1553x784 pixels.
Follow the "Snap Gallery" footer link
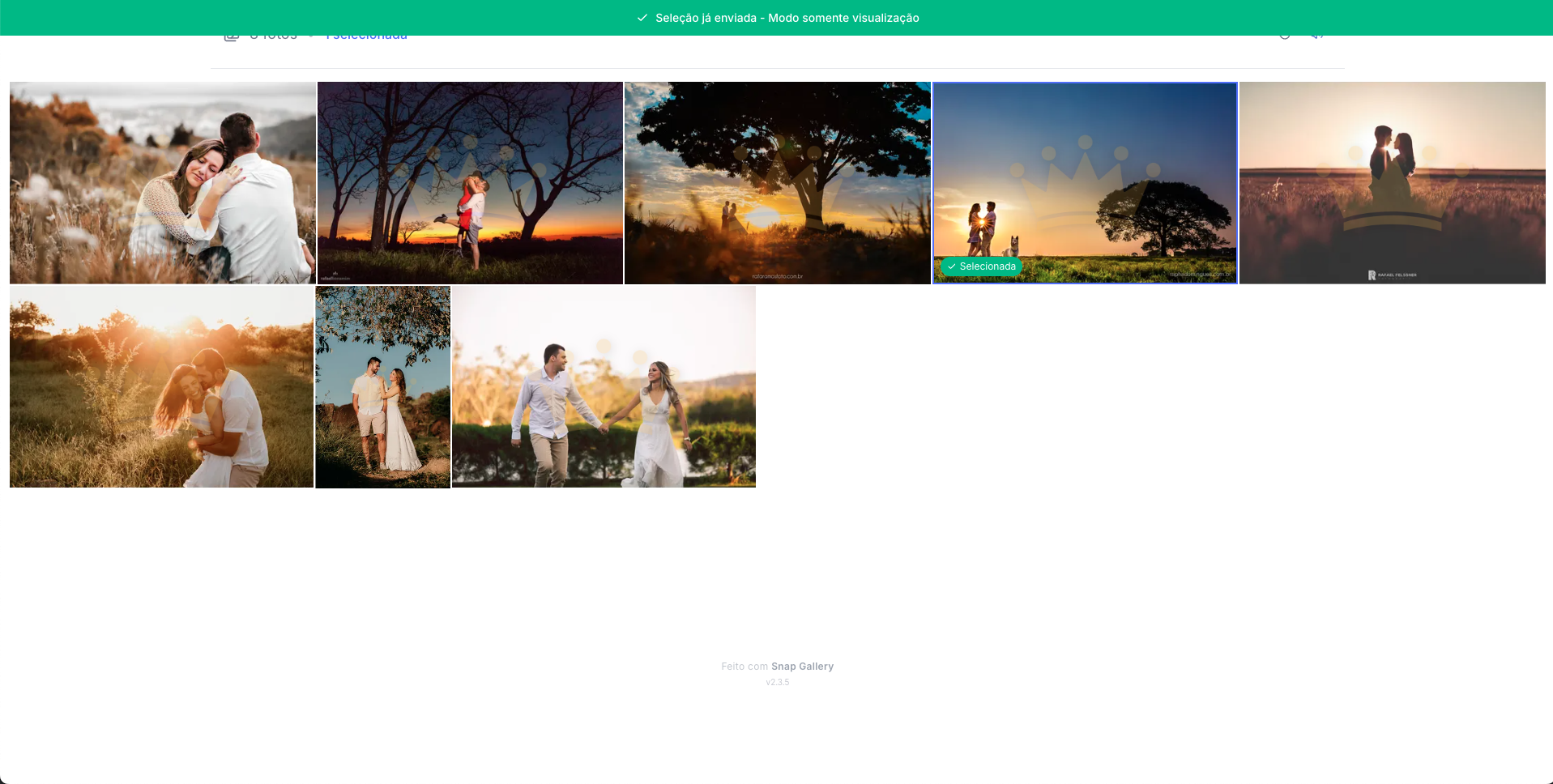pyautogui.click(x=802, y=667)
